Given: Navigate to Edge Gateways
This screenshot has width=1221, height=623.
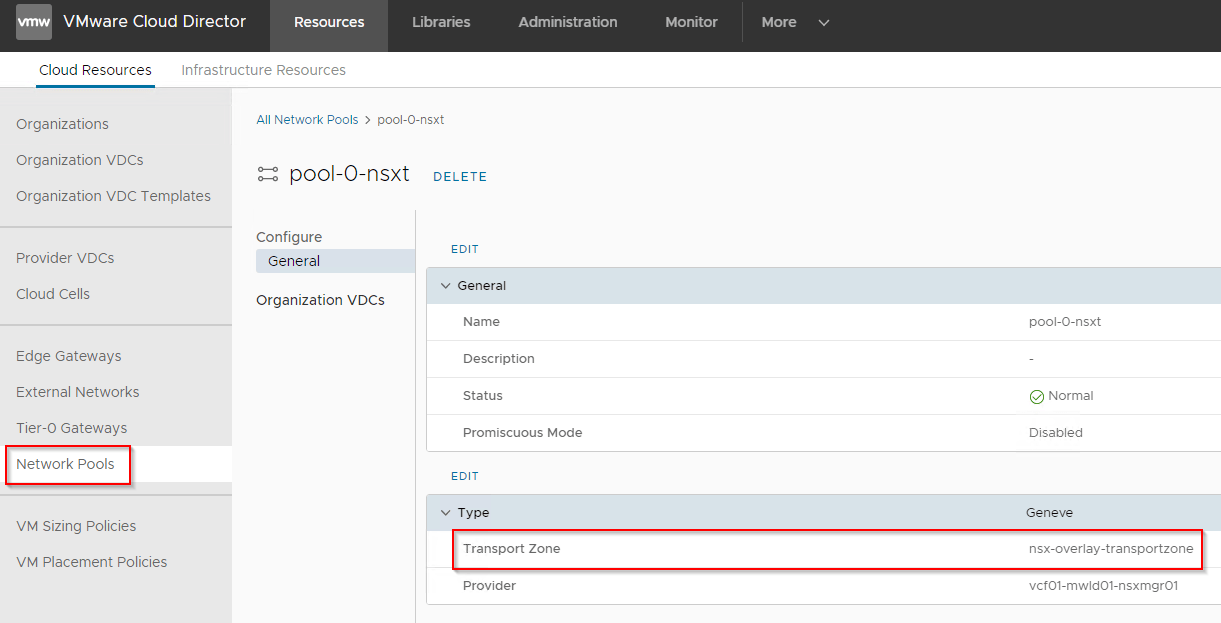Looking at the screenshot, I should coord(69,356).
